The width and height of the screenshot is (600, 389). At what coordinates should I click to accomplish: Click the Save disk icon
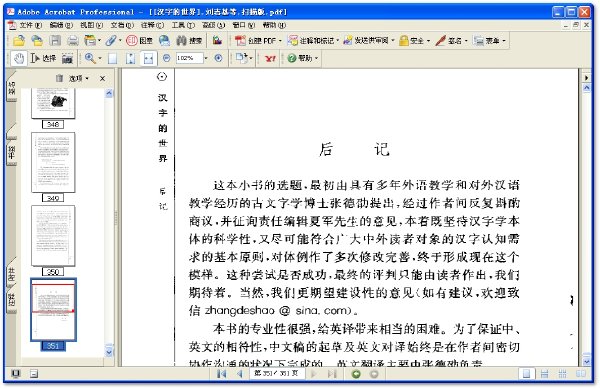click(x=55, y=41)
